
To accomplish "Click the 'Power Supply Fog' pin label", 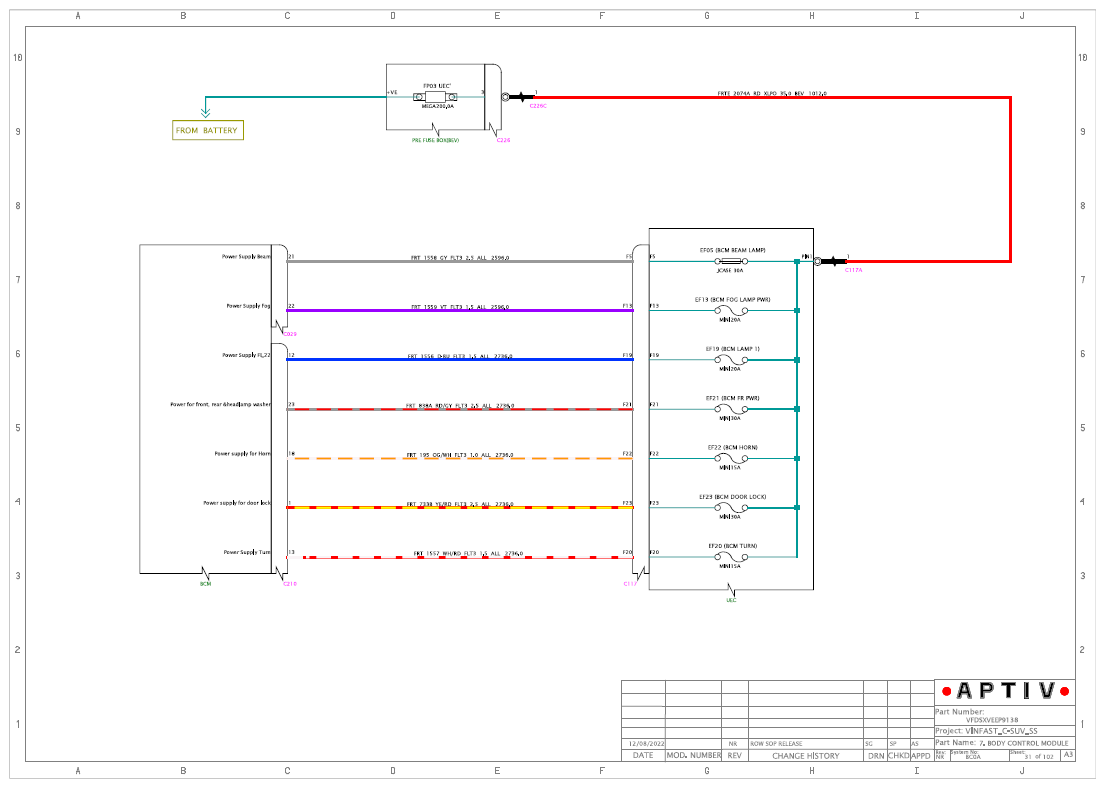I will pyautogui.click(x=248, y=306).
